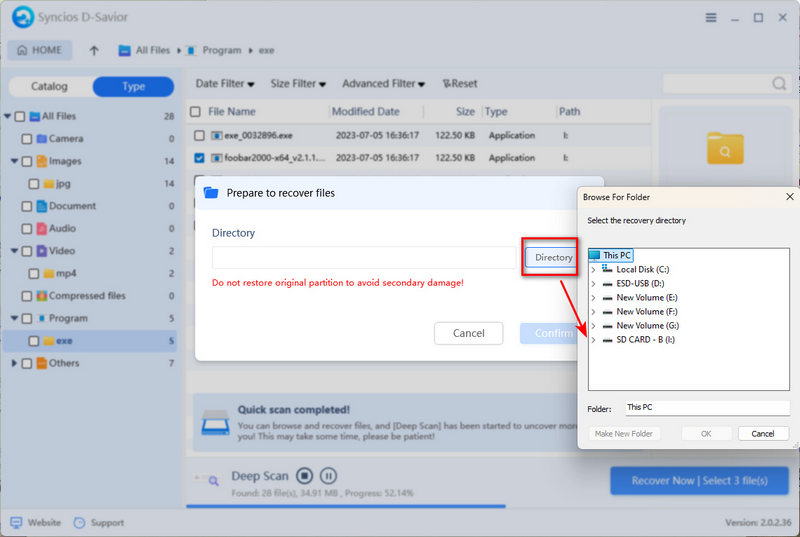Close the Browse For Folder dialog
Screen dimensions: 800x537
tap(790, 197)
